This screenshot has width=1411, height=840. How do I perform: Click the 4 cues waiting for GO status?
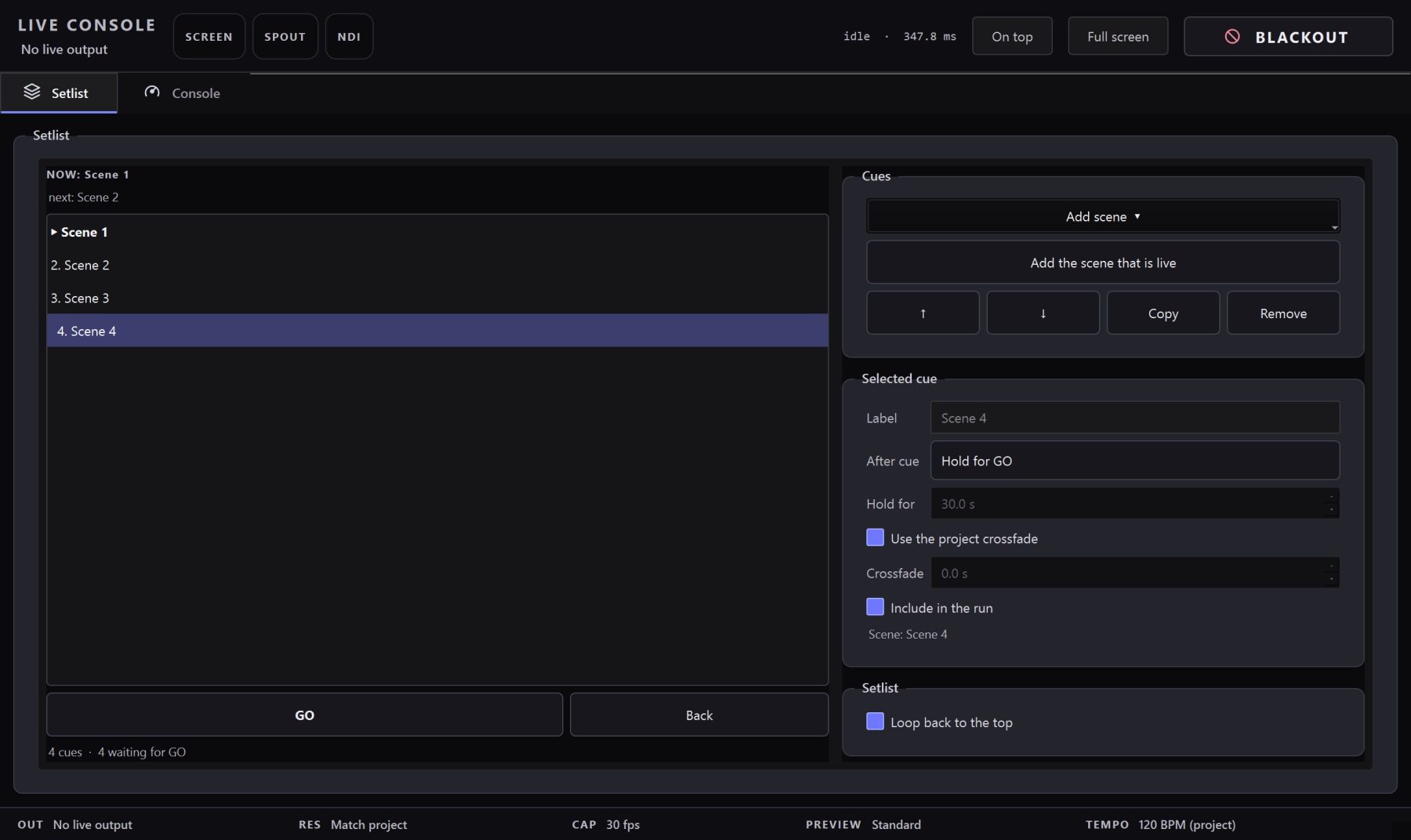point(117,751)
